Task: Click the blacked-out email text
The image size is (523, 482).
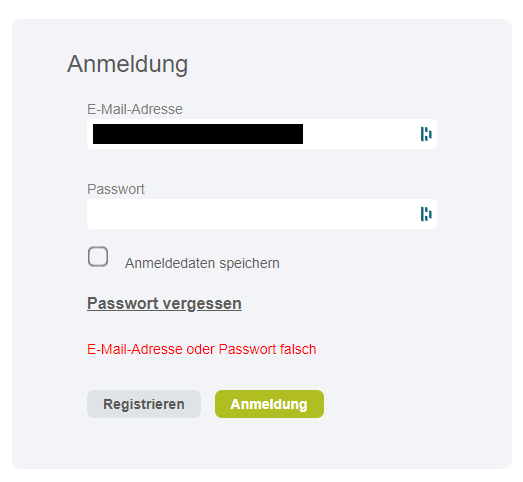Action: tap(198, 134)
